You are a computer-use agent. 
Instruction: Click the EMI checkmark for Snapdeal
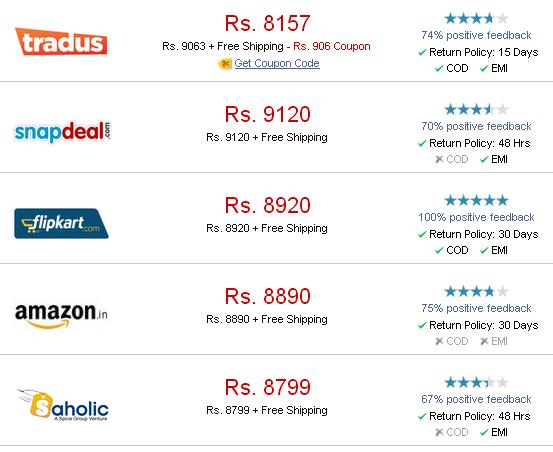[x=484, y=159]
